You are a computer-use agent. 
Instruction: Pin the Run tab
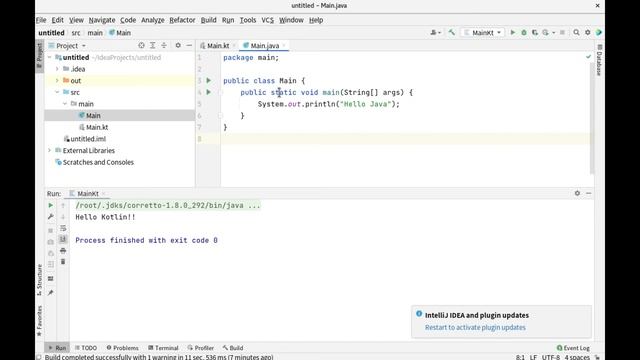pos(51,293)
